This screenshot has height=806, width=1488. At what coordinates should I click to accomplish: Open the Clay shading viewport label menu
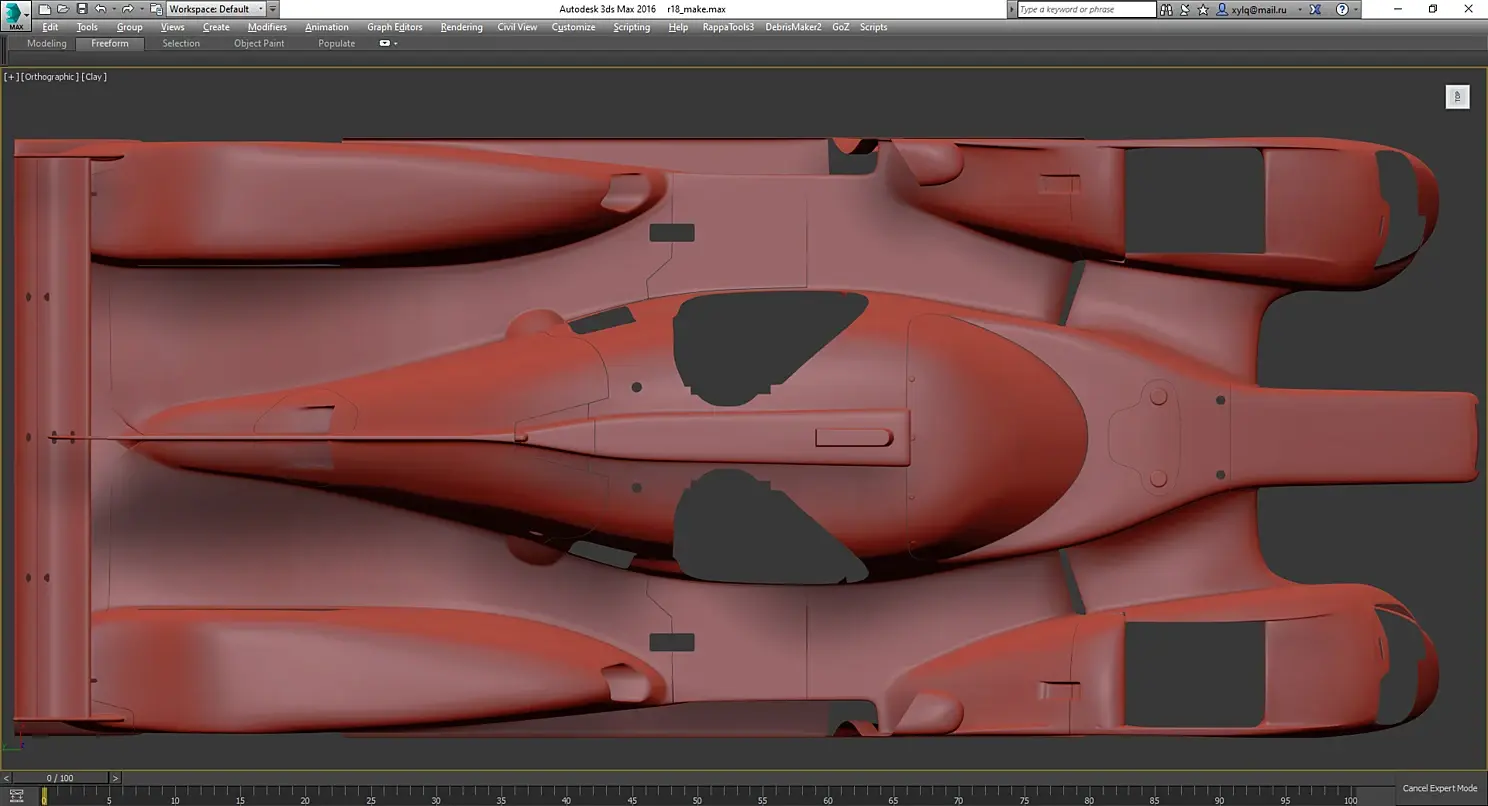point(94,77)
